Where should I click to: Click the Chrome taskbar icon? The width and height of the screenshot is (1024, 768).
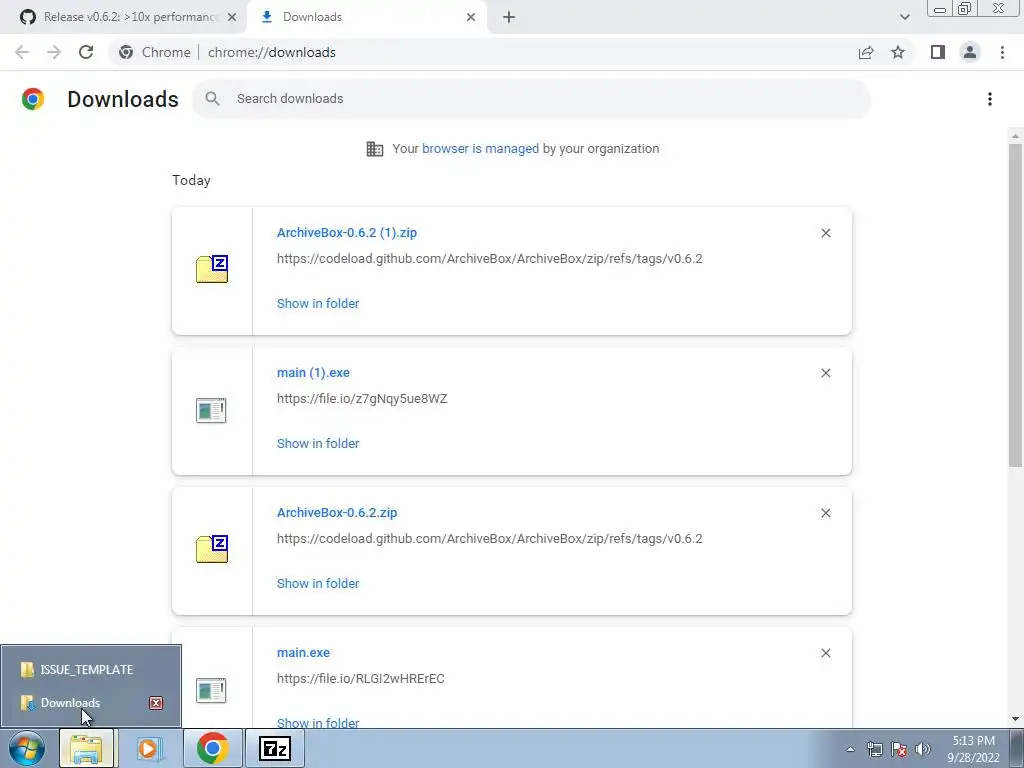212,748
